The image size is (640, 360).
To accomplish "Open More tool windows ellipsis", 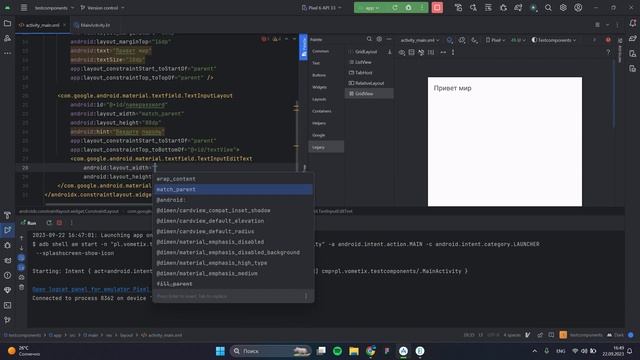I will click(7, 53).
